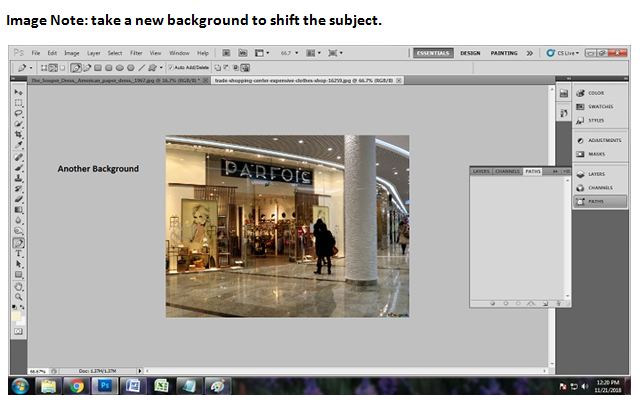This screenshot has height=401, width=642.
Task: Switch to the Channels tab in floating panel
Action: (x=507, y=171)
